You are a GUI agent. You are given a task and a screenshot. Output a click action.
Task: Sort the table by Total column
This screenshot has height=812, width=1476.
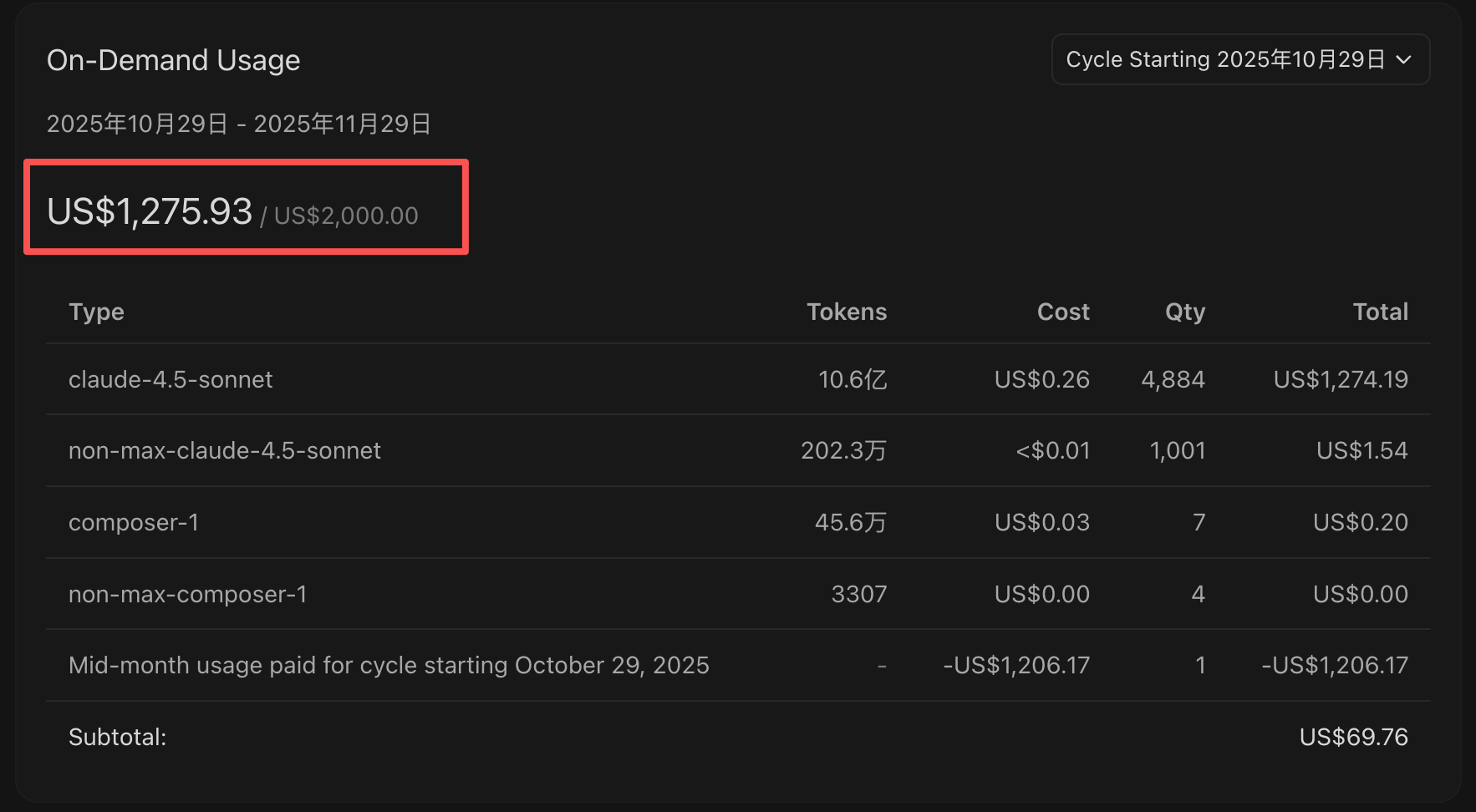click(1381, 312)
